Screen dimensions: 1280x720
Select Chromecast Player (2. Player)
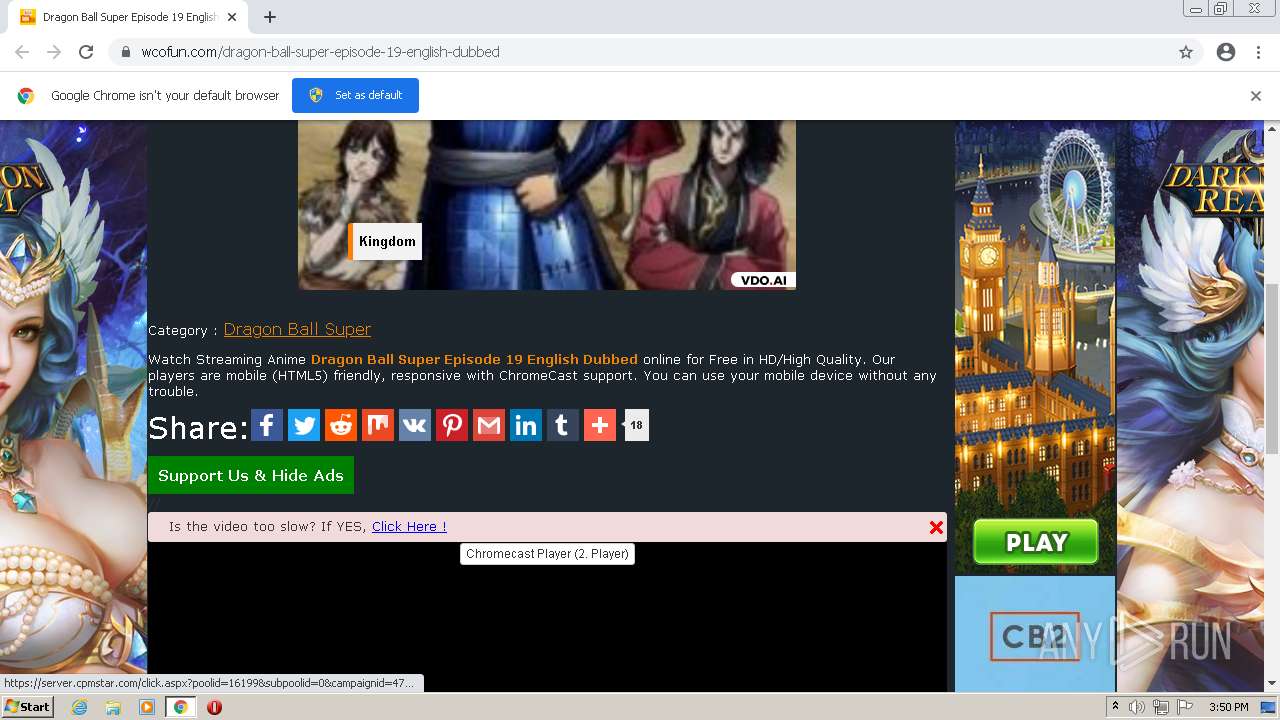coord(547,553)
